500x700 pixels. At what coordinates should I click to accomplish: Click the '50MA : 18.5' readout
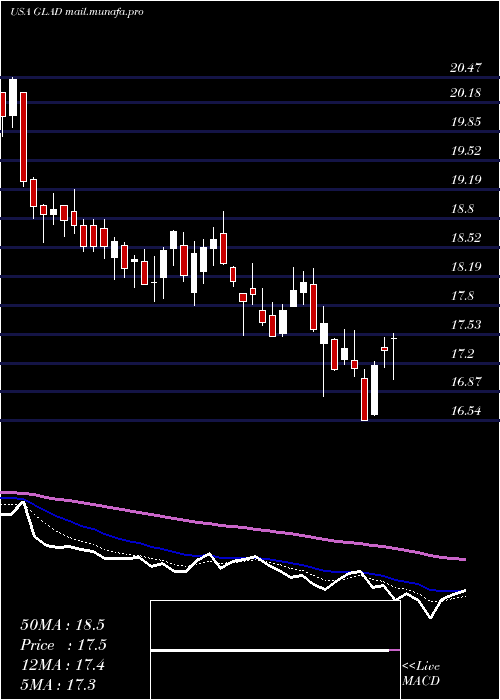[x=62, y=625]
